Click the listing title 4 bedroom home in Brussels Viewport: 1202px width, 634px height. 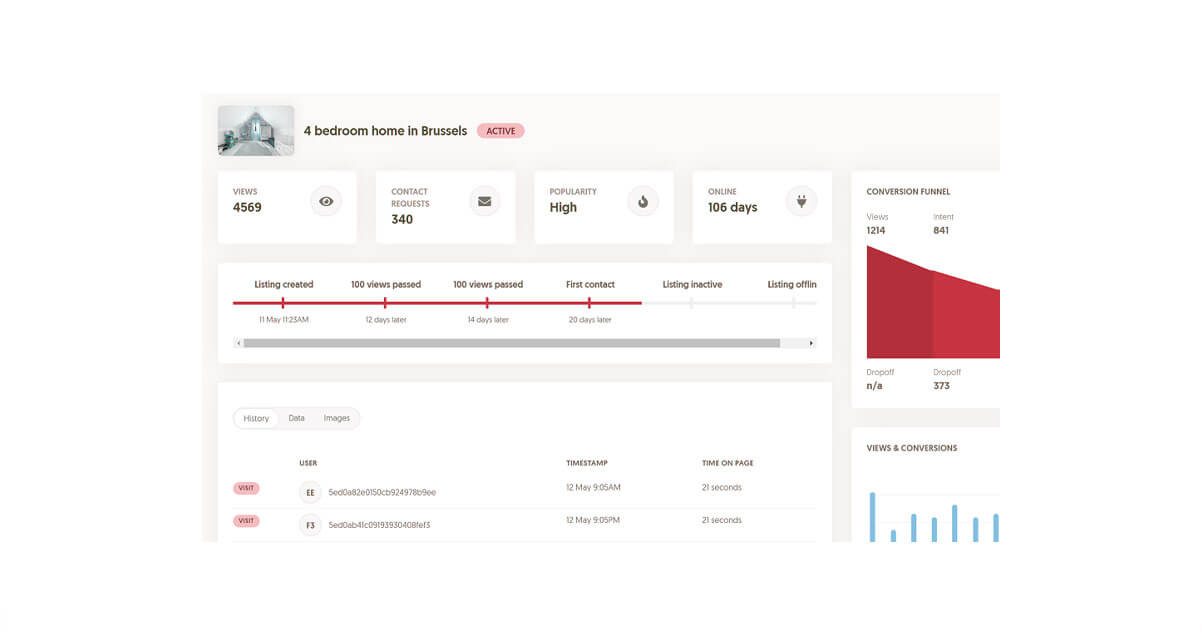[x=385, y=131]
